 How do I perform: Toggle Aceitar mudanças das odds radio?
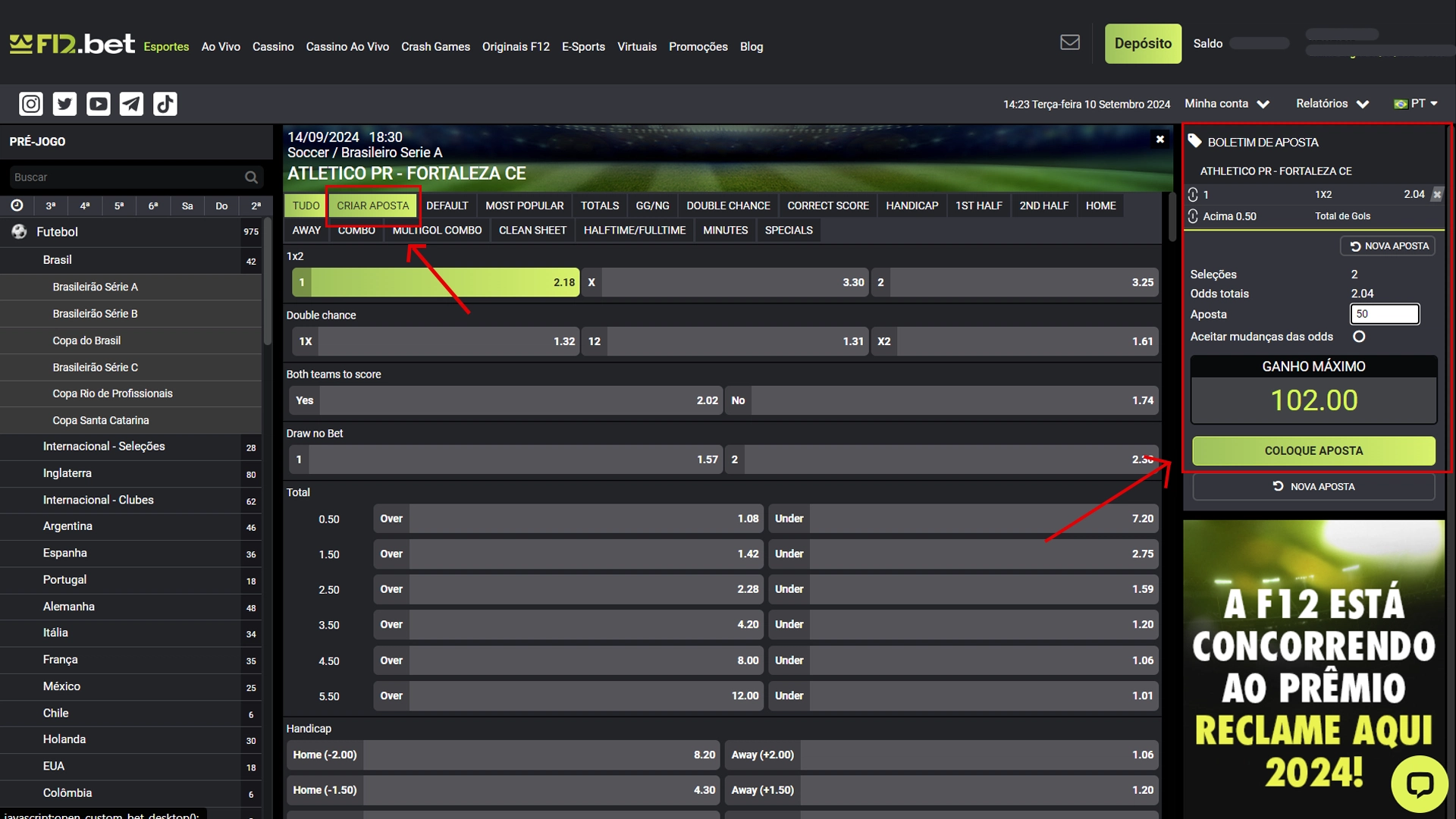1359,337
